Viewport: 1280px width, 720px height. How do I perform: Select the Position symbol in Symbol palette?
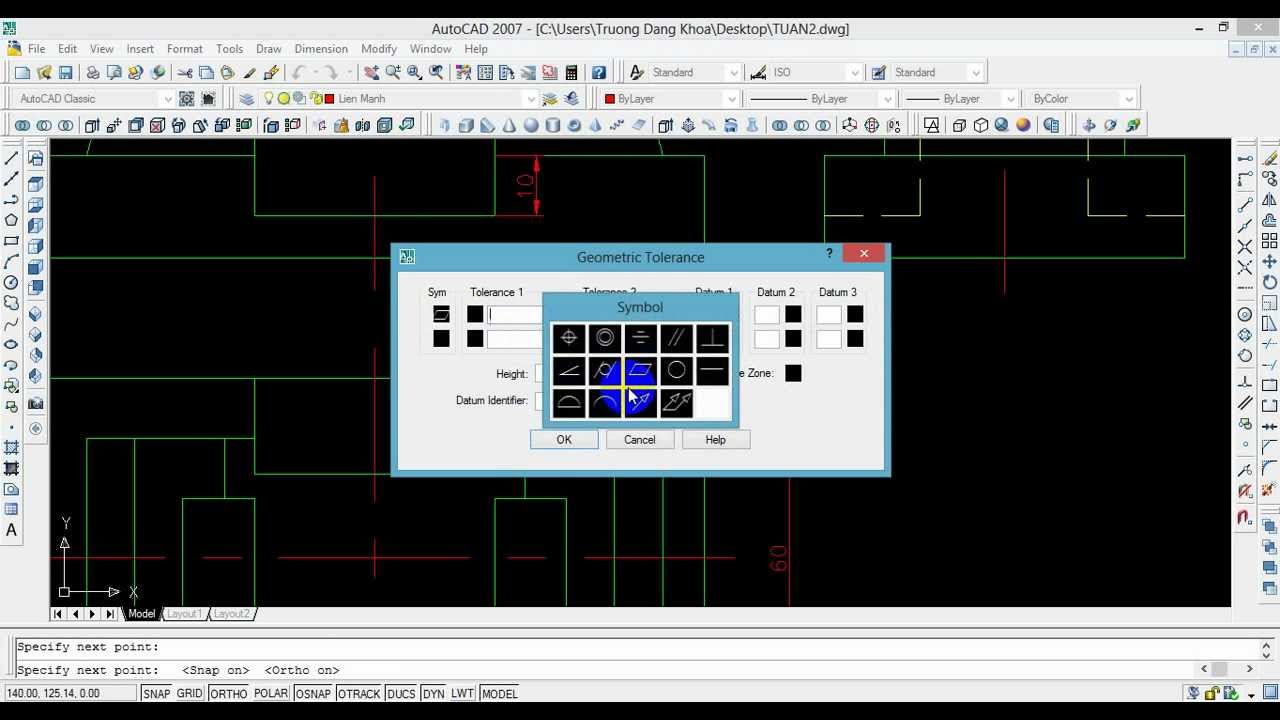(x=569, y=338)
